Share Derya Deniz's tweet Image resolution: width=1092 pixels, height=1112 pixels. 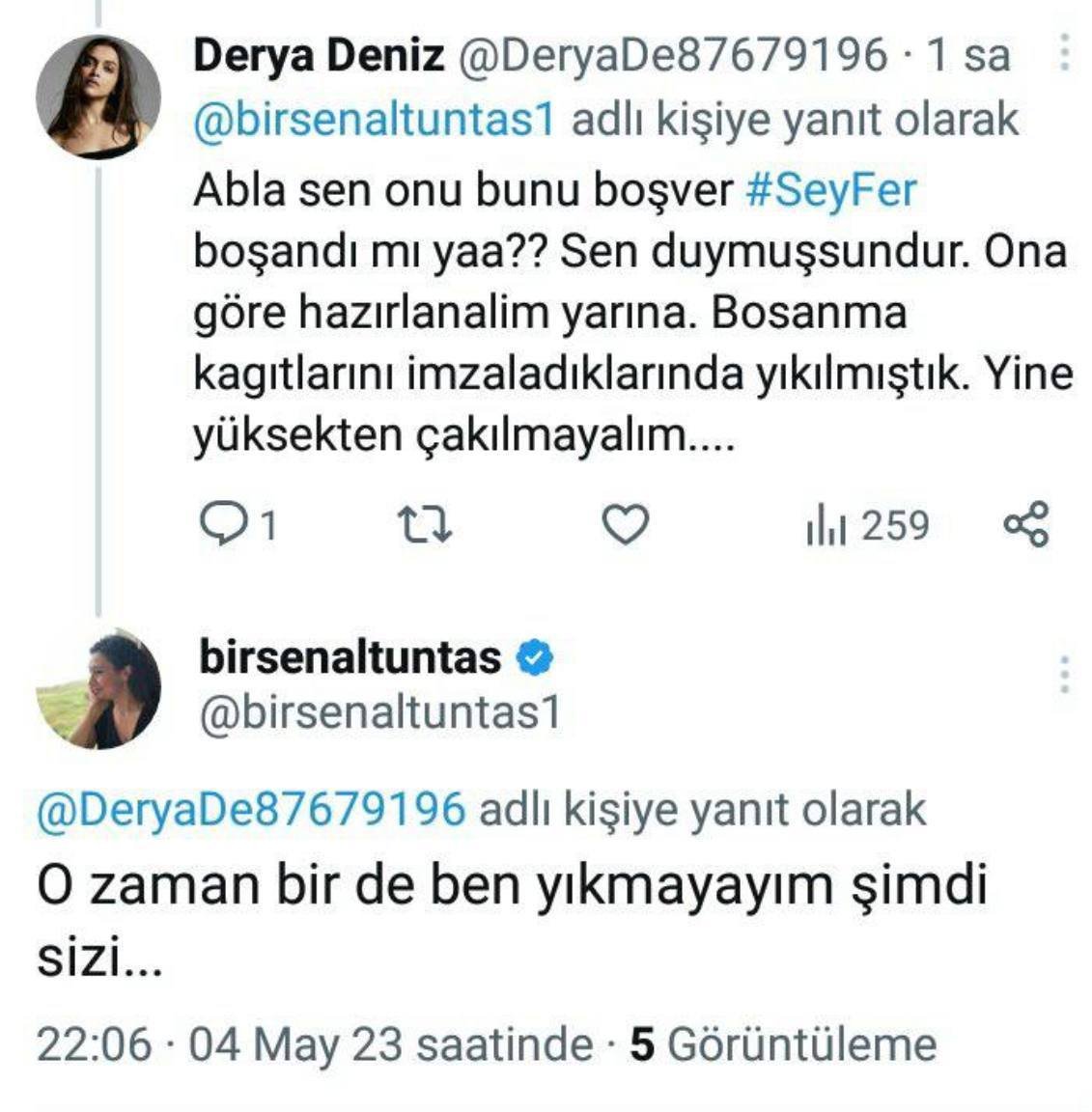1025,525
